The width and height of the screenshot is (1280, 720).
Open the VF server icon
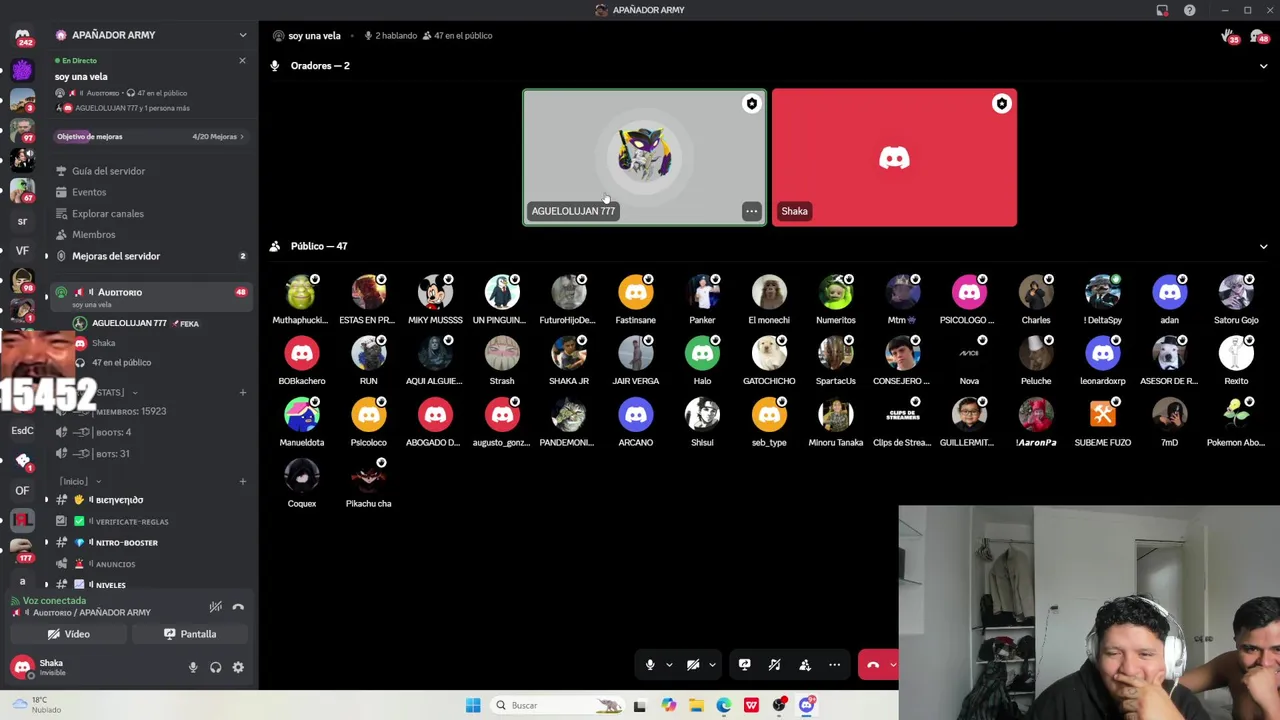click(22, 251)
